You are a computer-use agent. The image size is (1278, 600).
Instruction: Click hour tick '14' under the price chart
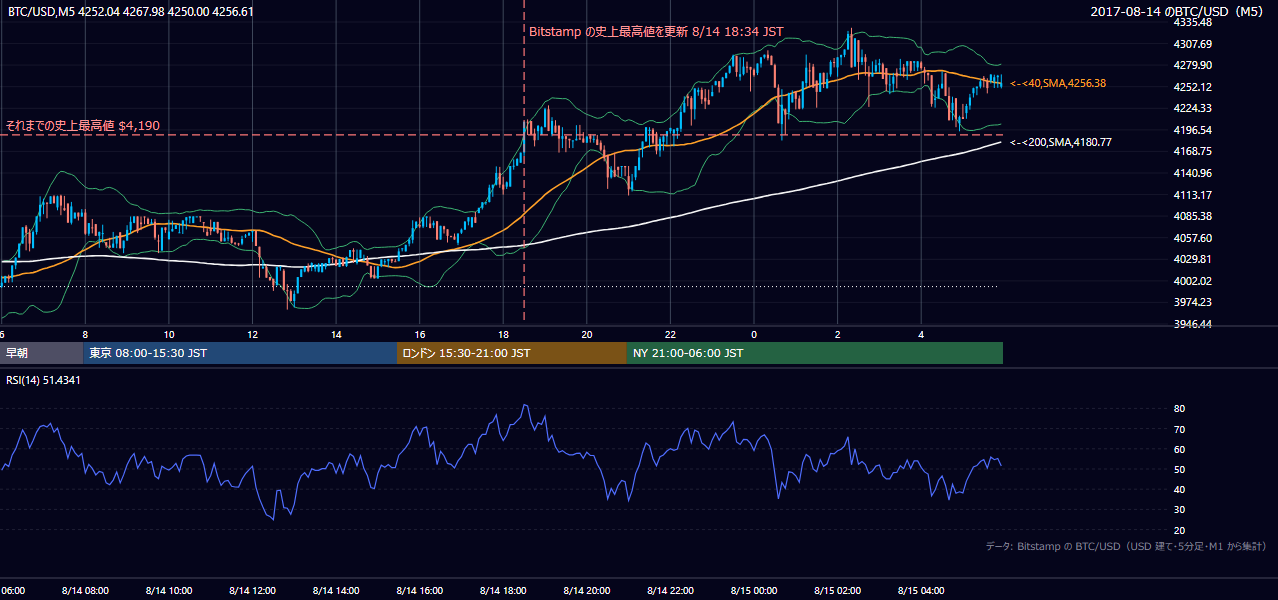click(336, 335)
